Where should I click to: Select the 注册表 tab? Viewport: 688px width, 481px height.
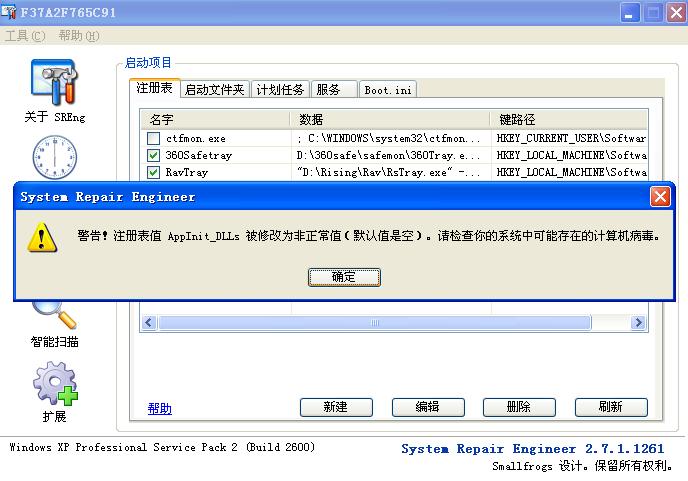(154, 88)
